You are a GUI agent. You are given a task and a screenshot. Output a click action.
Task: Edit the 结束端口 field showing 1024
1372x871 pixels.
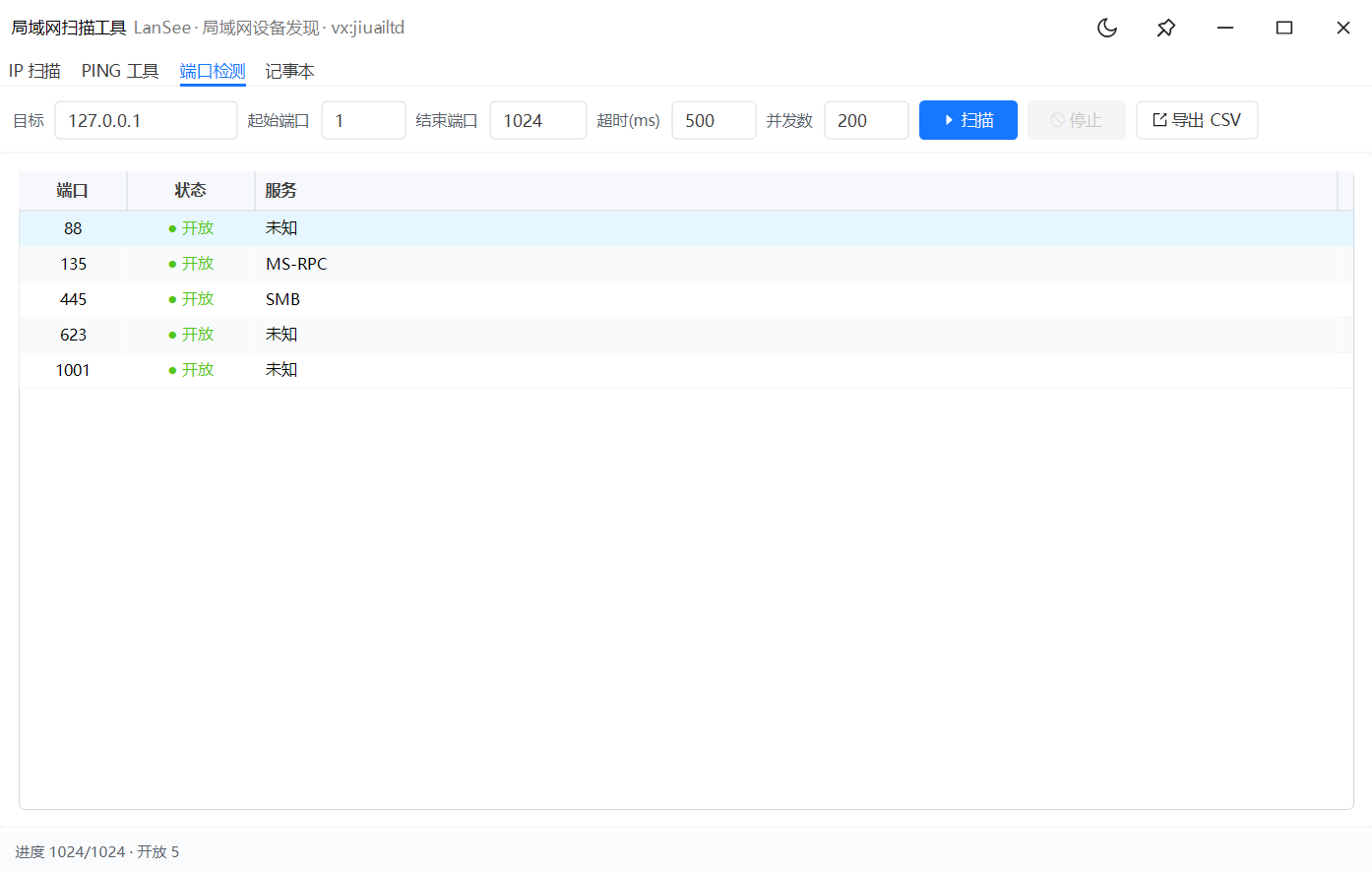pyautogui.click(x=538, y=120)
